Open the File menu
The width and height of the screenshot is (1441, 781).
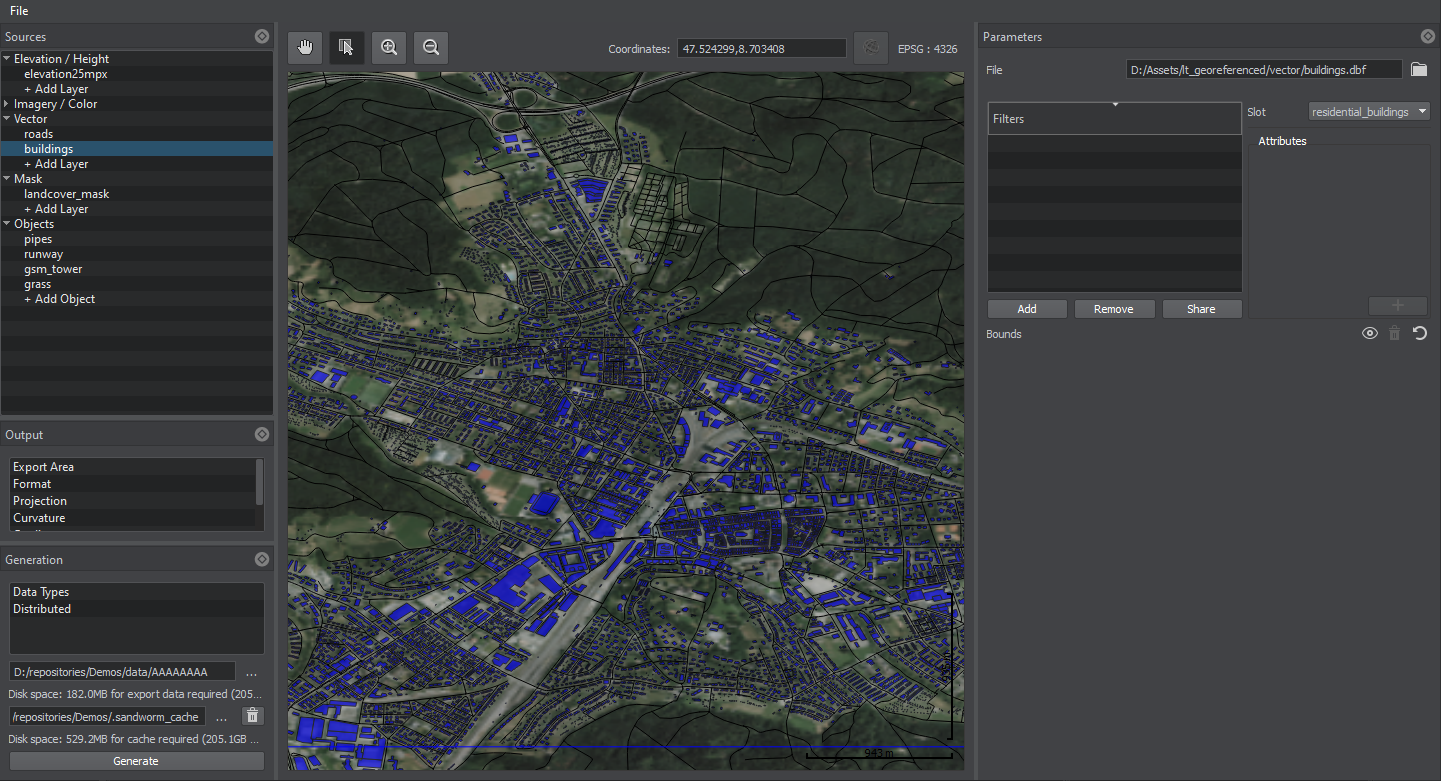(x=19, y=11)
